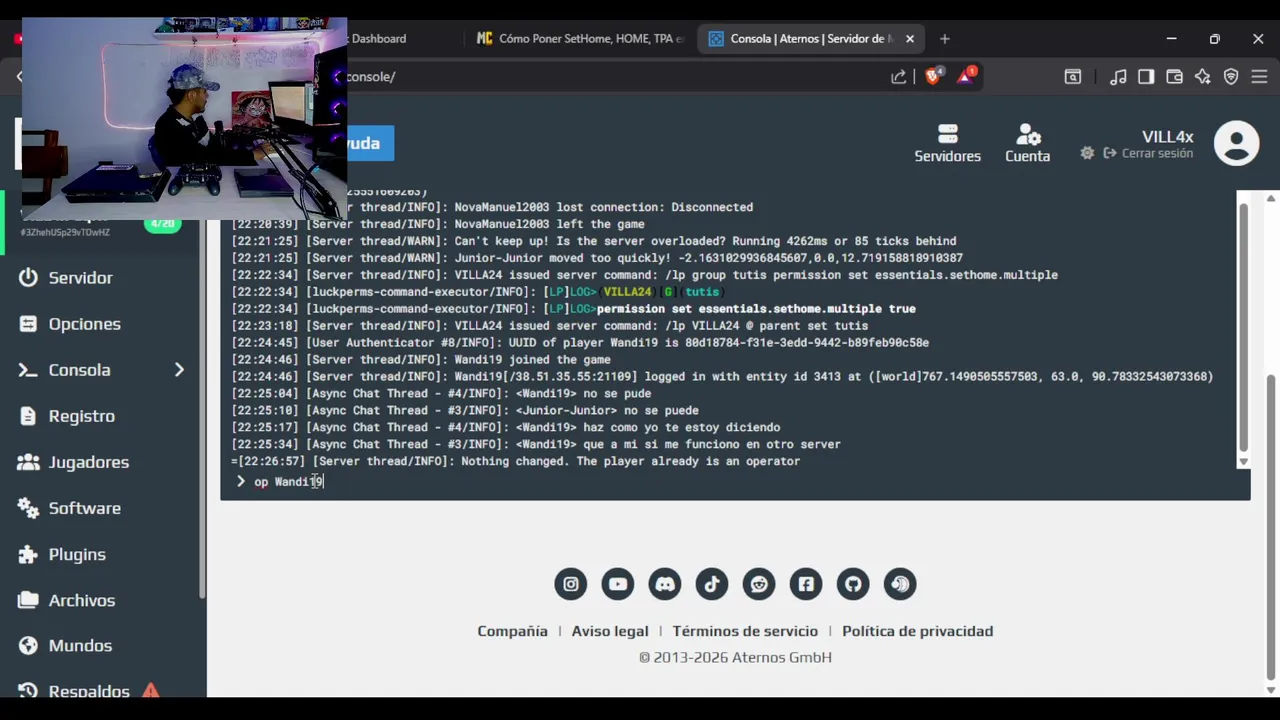Switch to the Cómo Poner SetHome tab
1280x720 pixels.
[580, 39]
